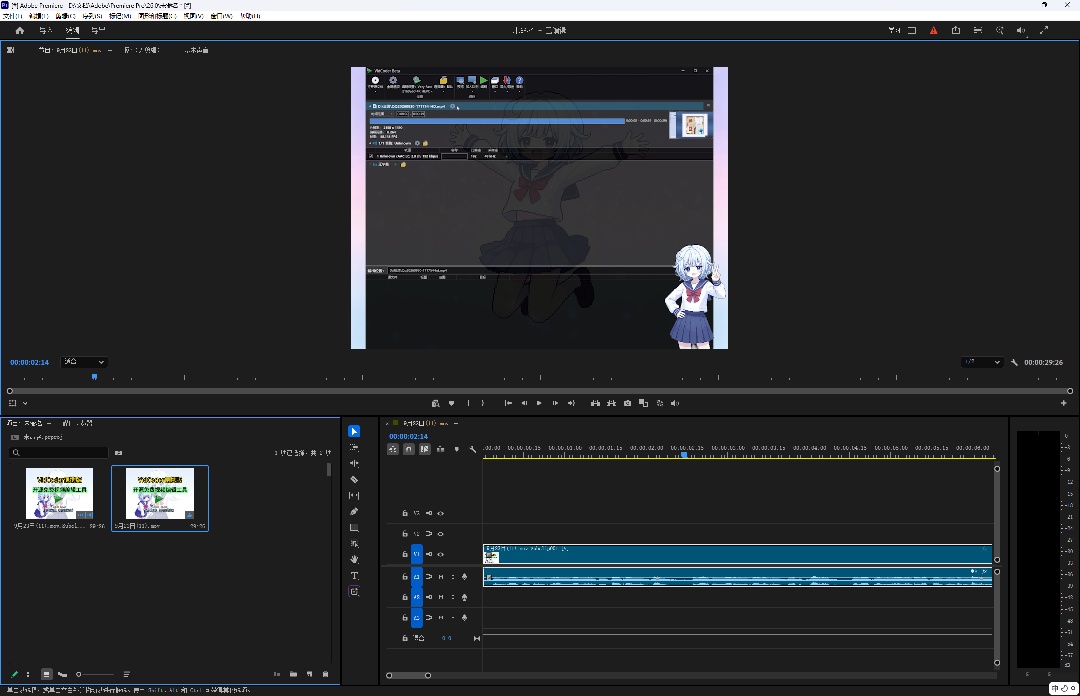Open timeline wrench display settings
The height and width of the screenshot is (696, 1080).
point(472,449)
